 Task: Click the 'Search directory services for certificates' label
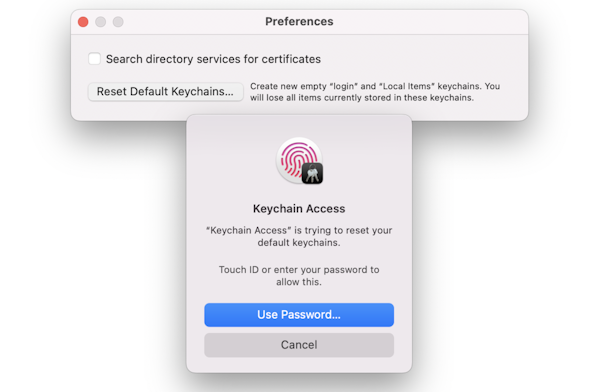tap(213, 59)
